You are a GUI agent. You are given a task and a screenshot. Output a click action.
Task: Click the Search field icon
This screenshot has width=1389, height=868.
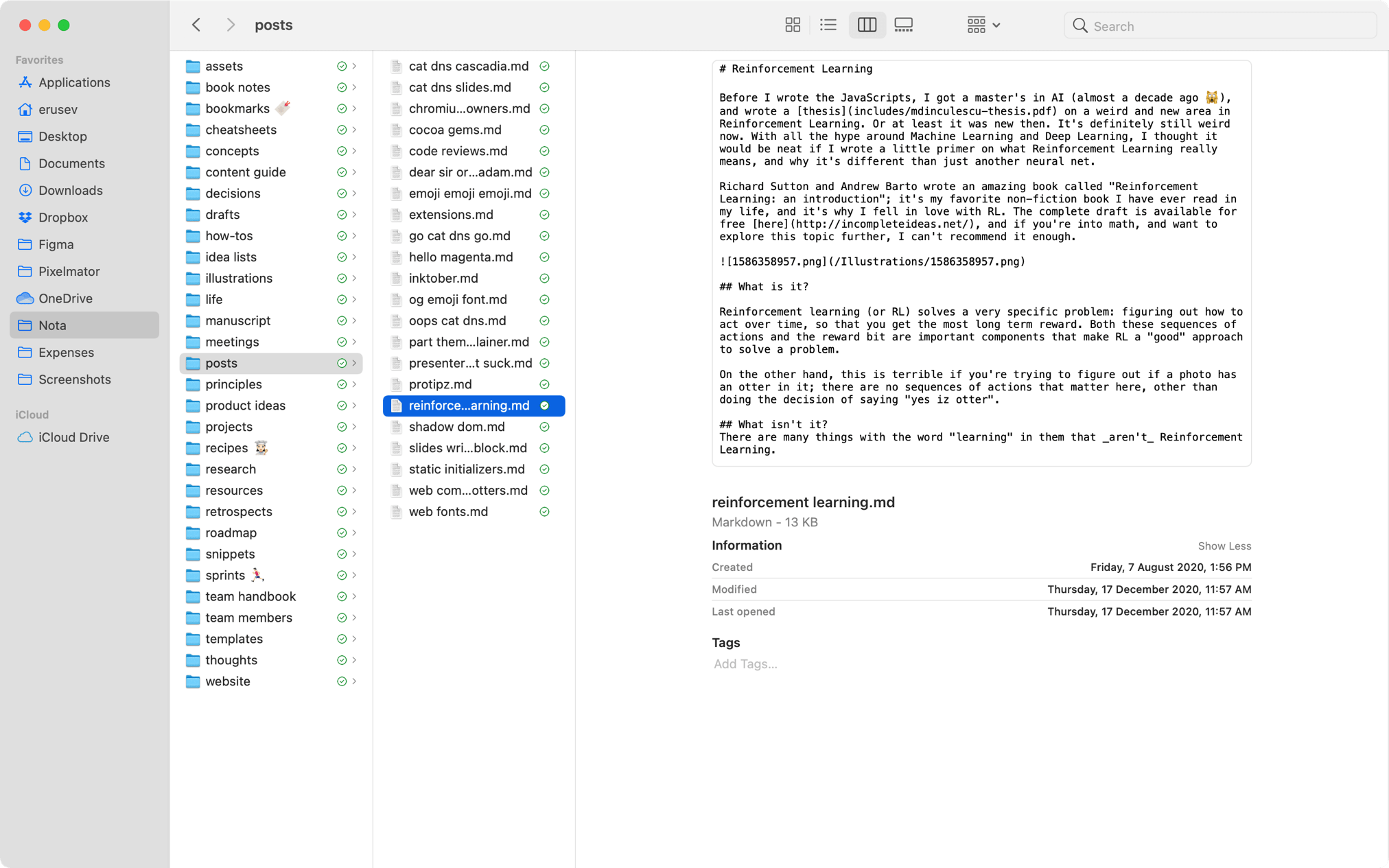click(1080, 25)
